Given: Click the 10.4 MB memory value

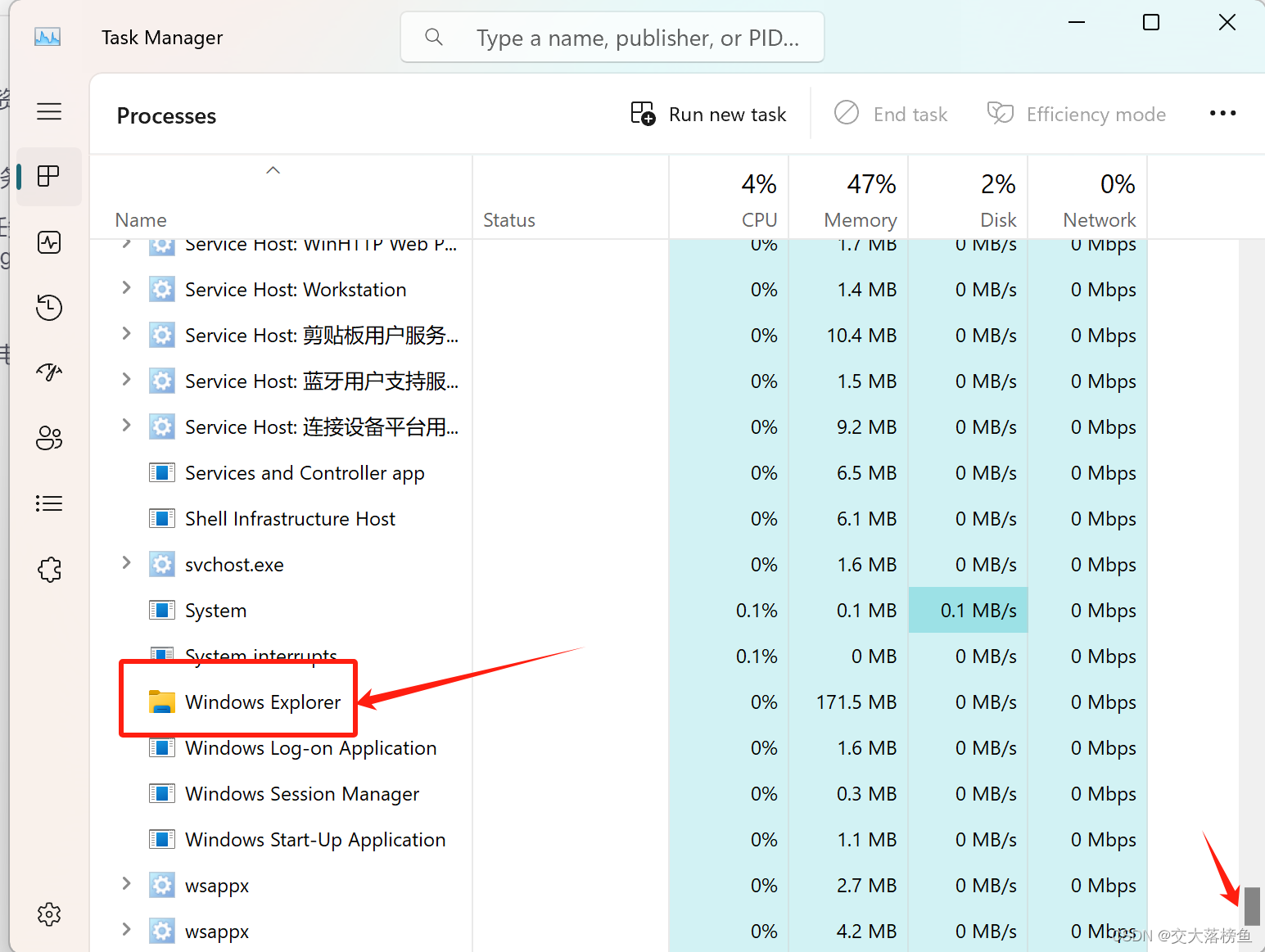Looking at the screenshot, I should [x=861, y=336].
